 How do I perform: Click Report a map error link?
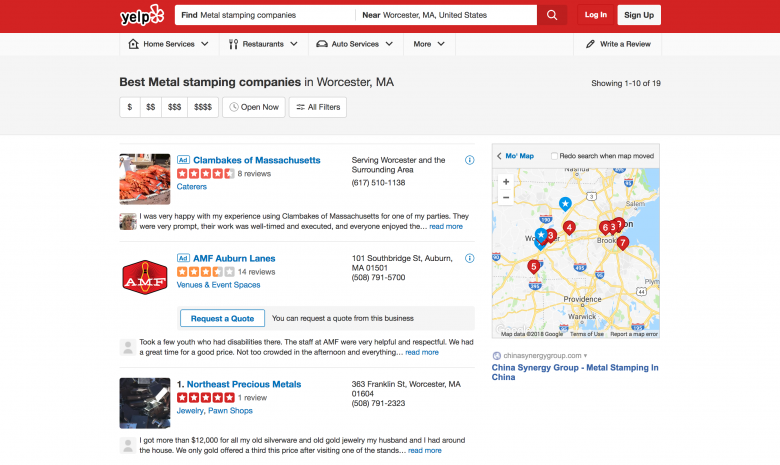(634, 334)
